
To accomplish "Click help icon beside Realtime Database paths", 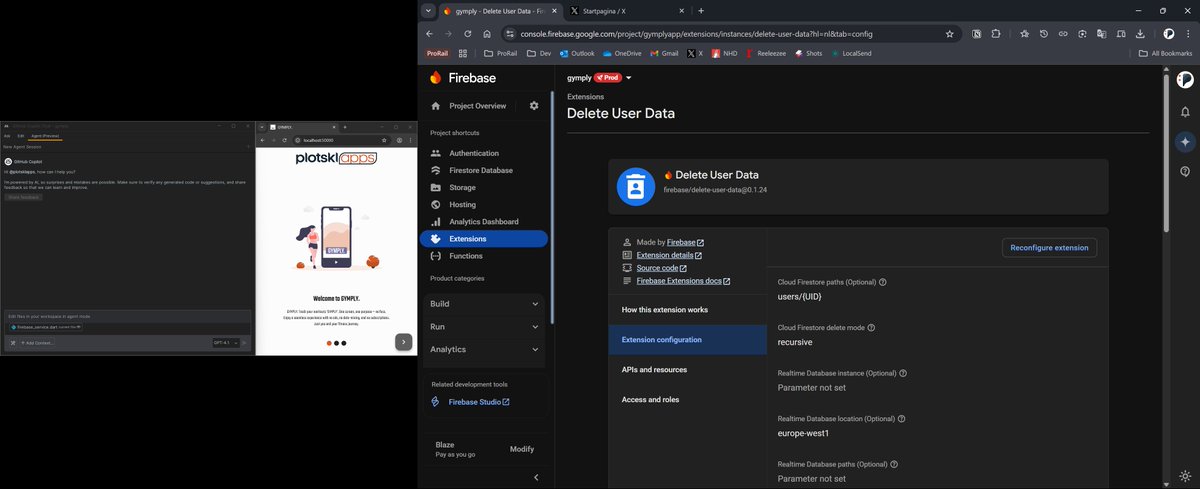I will click(x=892, y=464).
